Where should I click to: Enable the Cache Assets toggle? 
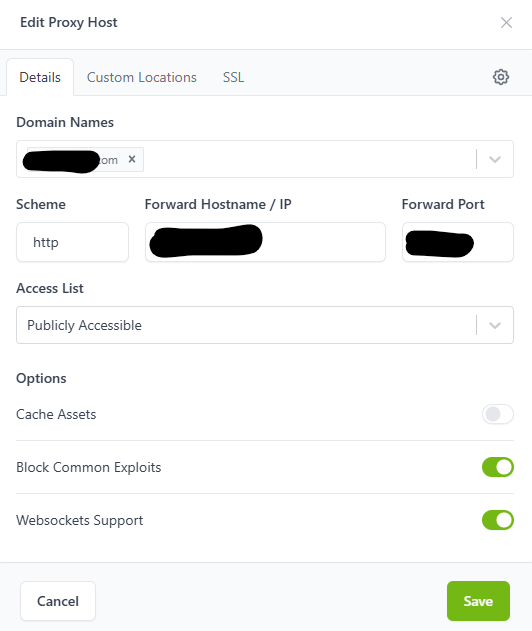(498, 414)
